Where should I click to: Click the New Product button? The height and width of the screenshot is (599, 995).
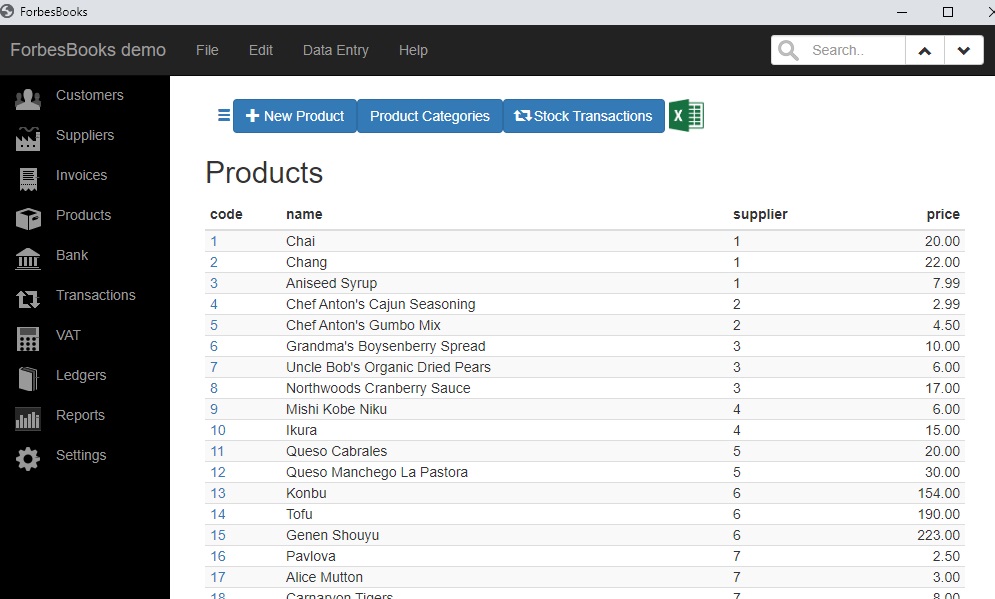tap(295, 116)
